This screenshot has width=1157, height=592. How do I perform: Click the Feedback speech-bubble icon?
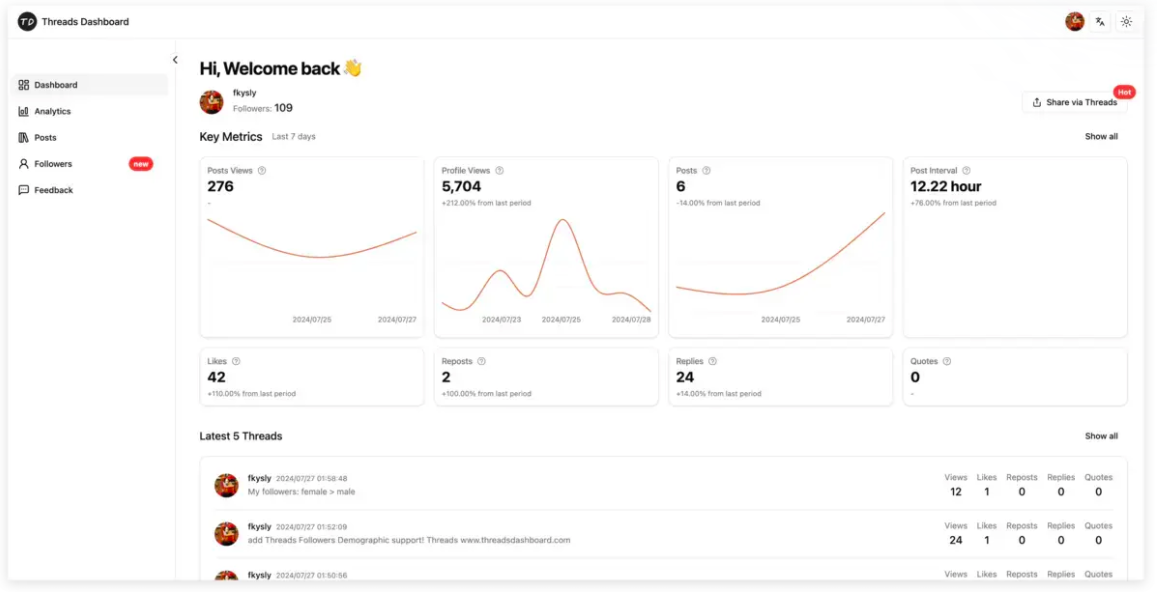tap(23, 190)
